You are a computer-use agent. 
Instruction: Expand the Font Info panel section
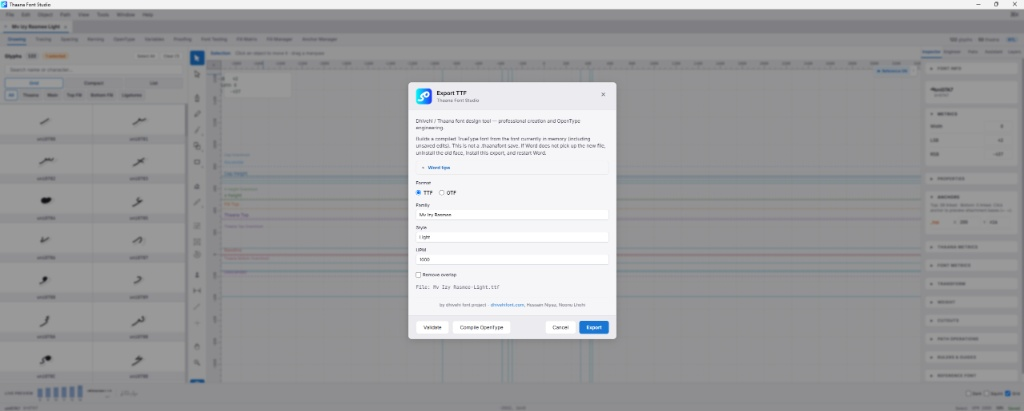972,69
